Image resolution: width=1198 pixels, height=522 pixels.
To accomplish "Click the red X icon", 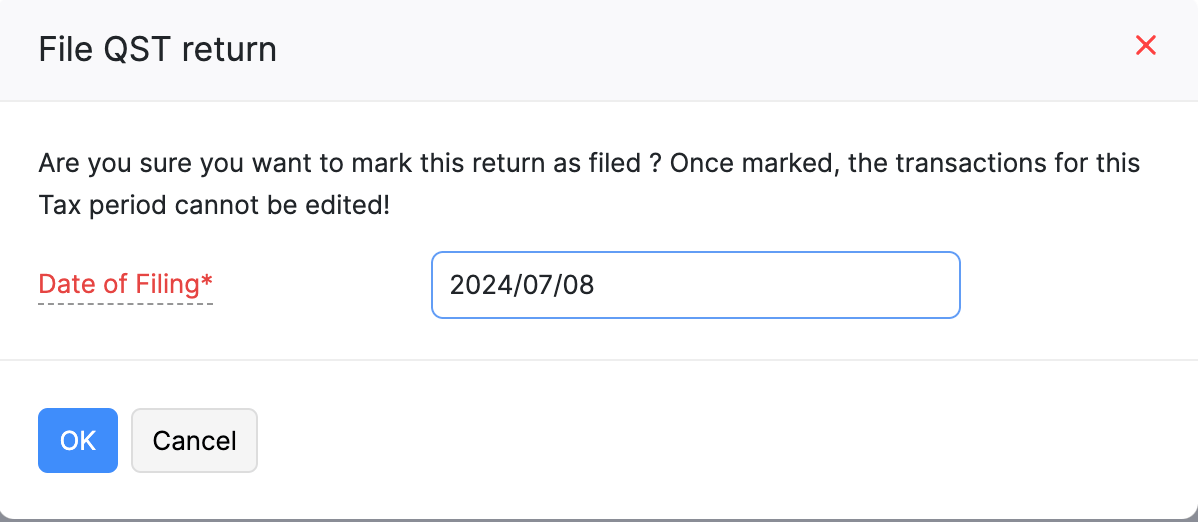I will point(1145,45).
